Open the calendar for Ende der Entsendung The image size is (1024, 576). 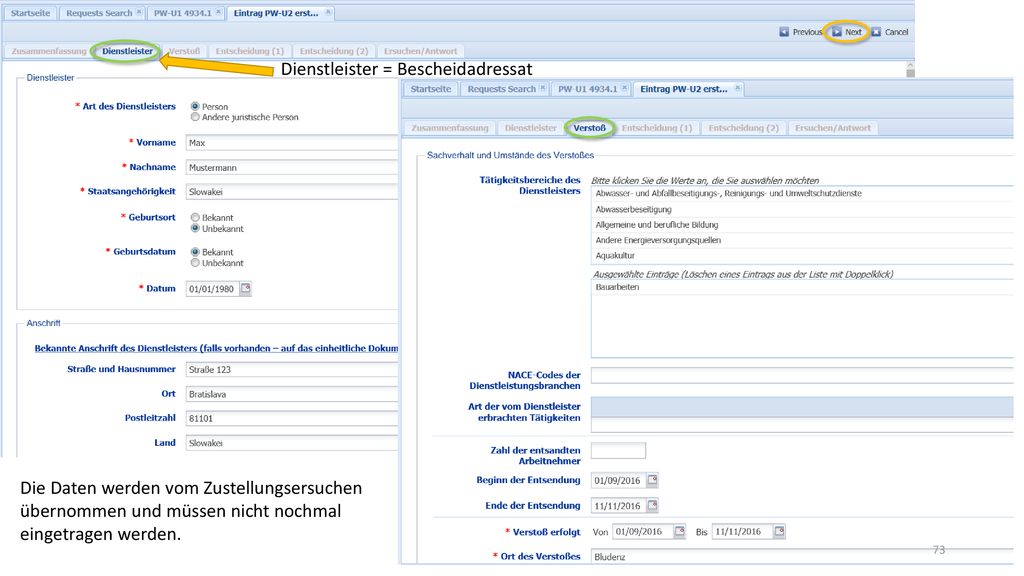pyautogui.click(x=652, y=505)
